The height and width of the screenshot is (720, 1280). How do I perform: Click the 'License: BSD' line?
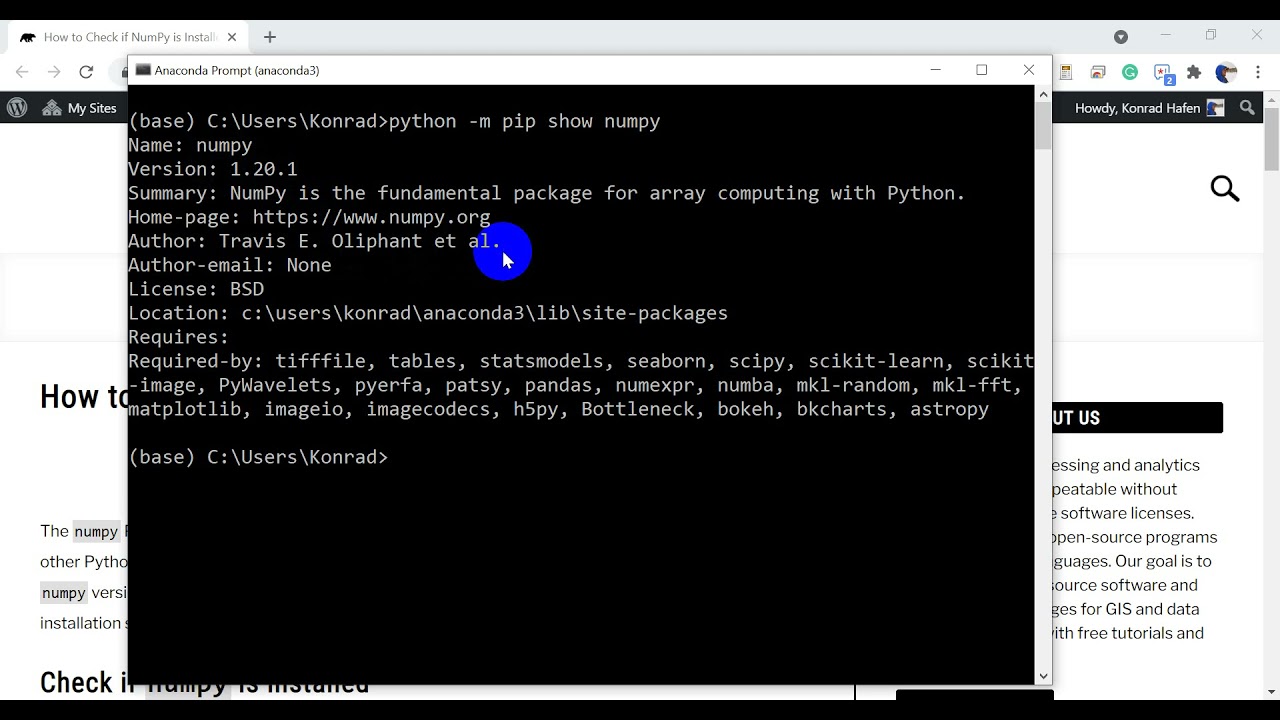[x=196, y=289]
